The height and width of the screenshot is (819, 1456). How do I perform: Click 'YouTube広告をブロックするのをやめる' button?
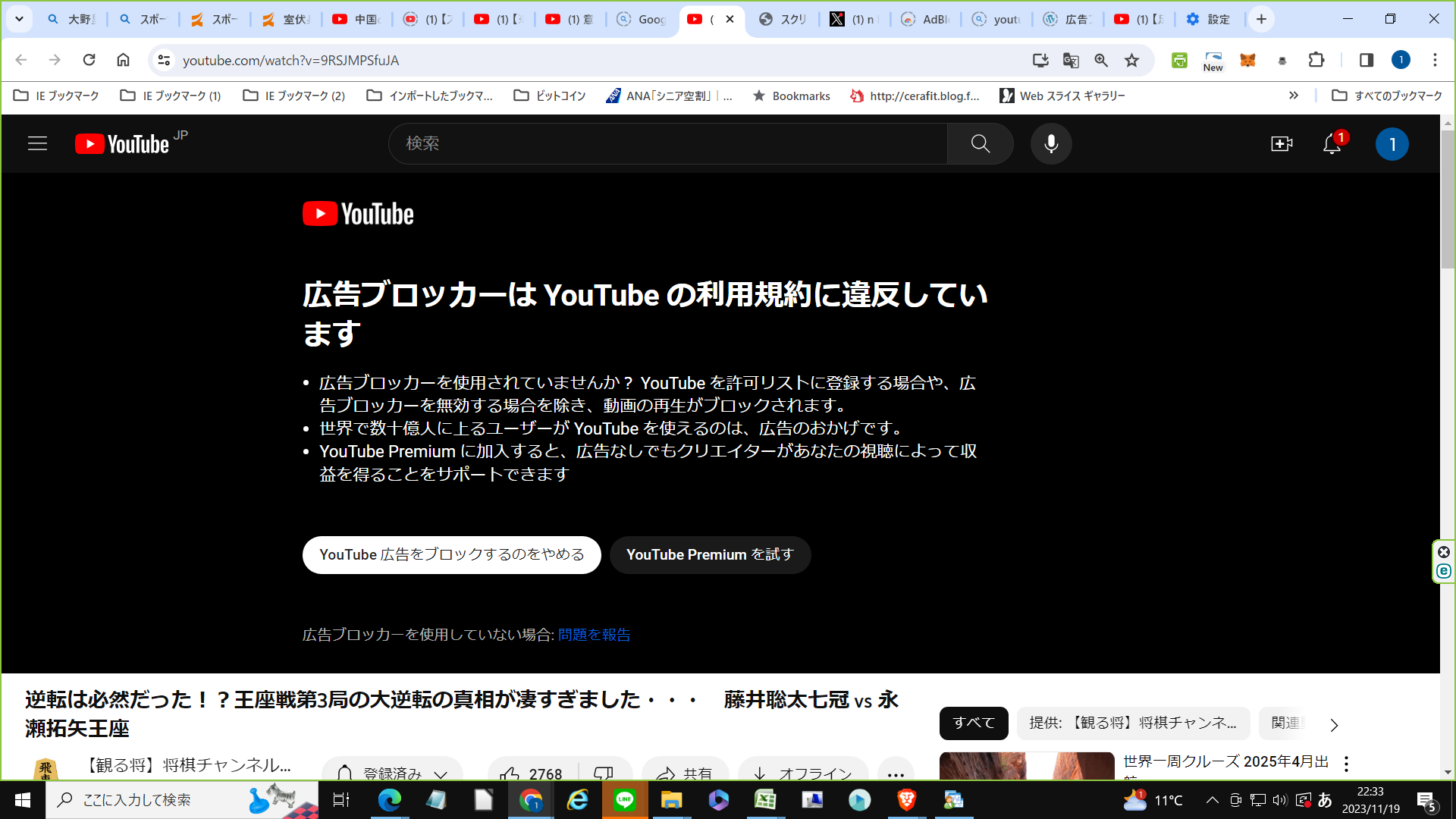[x=451, y=554]
